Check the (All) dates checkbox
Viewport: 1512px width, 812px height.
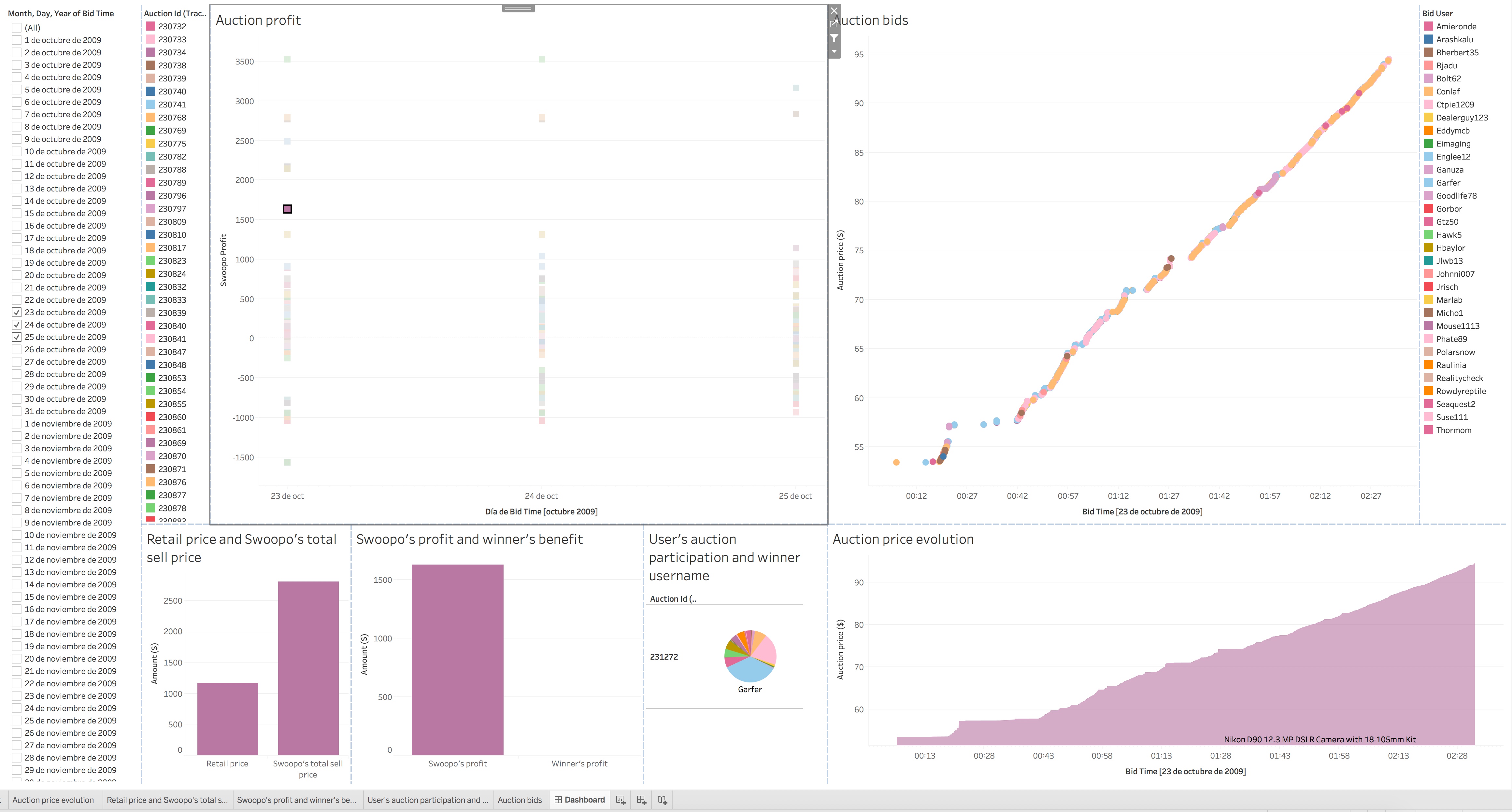click(x=17, y=28)
